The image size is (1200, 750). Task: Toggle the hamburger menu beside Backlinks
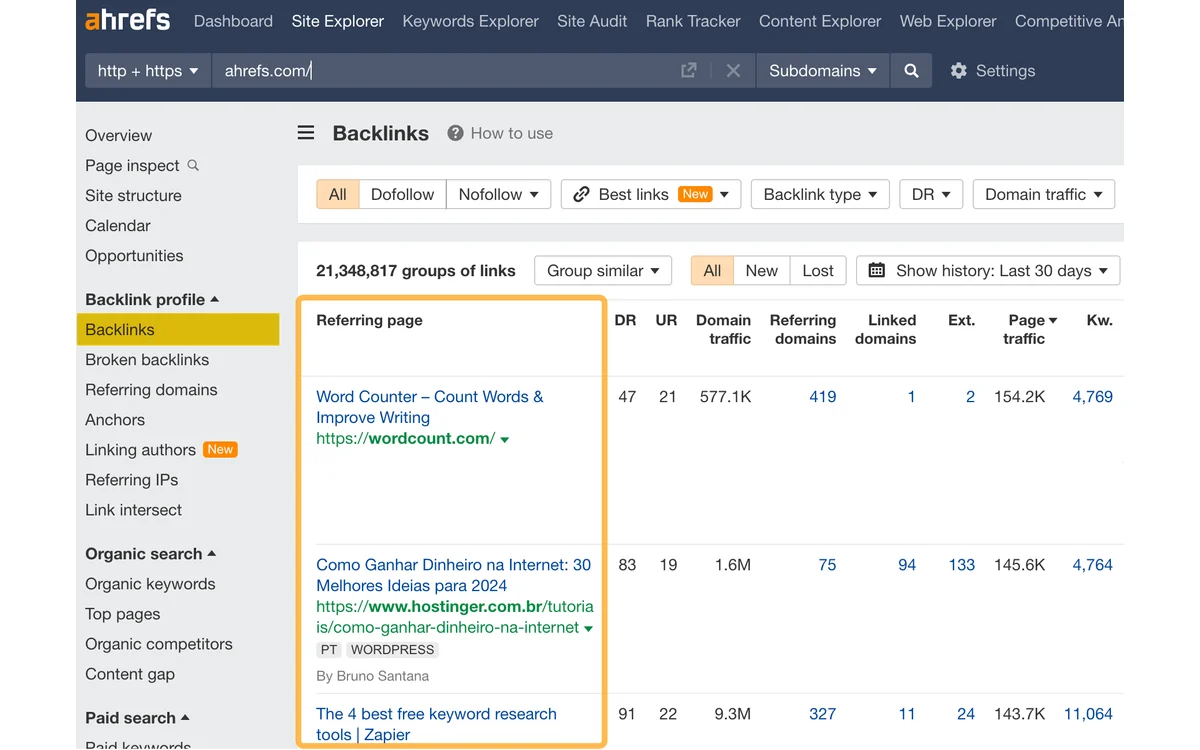tap(306, 133)
